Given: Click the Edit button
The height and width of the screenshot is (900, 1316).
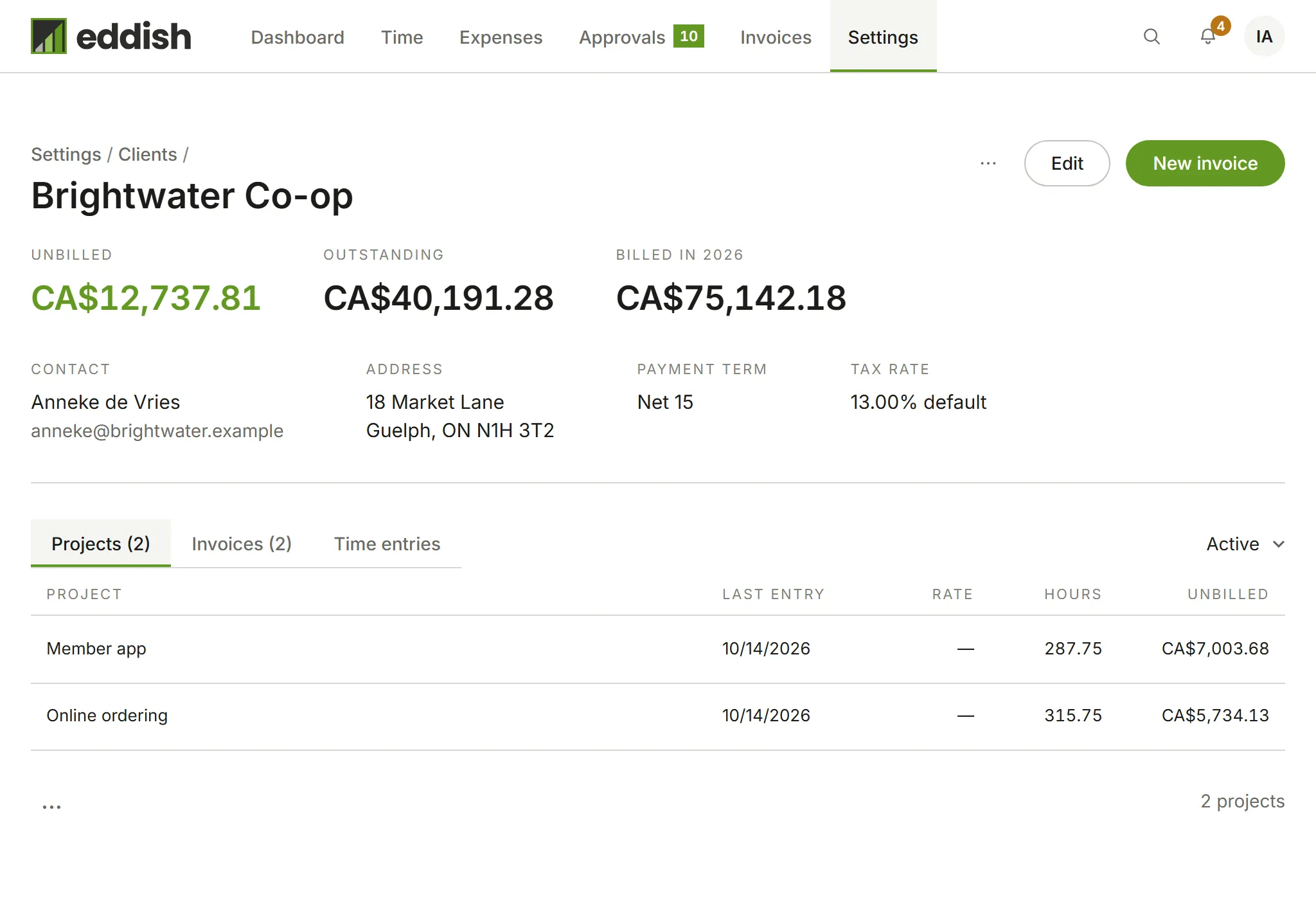Looking at the screenshot, I should [x=1067, y=163].
